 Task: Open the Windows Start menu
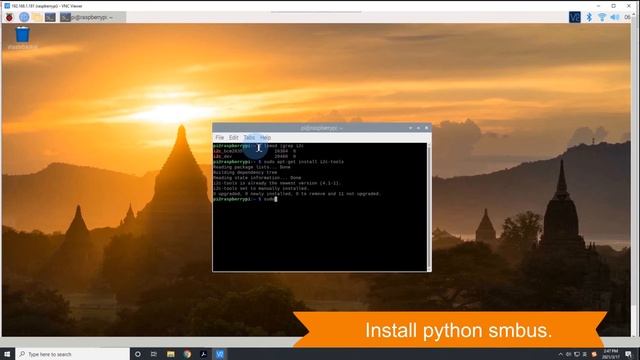tap(7, 354)
